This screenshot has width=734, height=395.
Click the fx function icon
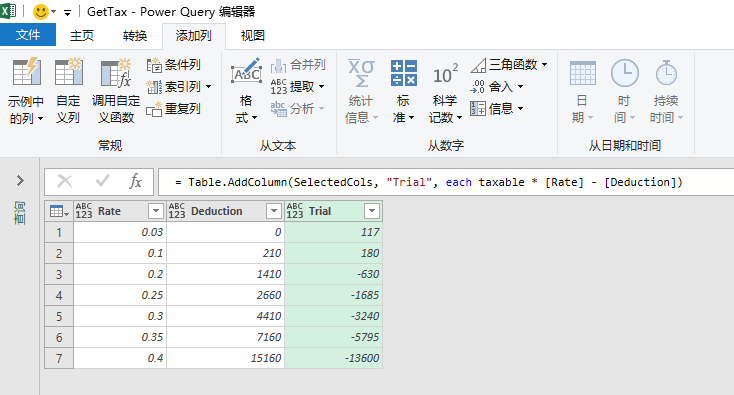click(x=135, y=181)
